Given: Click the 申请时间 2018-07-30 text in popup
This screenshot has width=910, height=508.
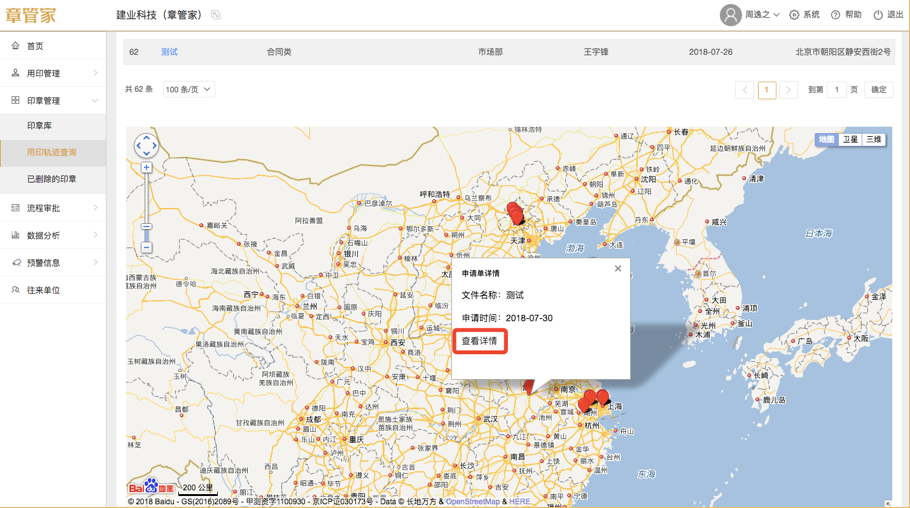Looking at the screenshot, I should point(507,318).
